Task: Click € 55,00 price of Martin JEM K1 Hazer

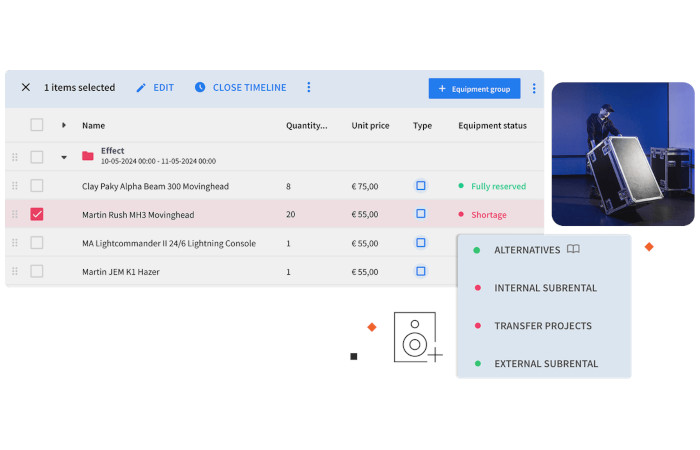Action: click(x=365, y=272)
